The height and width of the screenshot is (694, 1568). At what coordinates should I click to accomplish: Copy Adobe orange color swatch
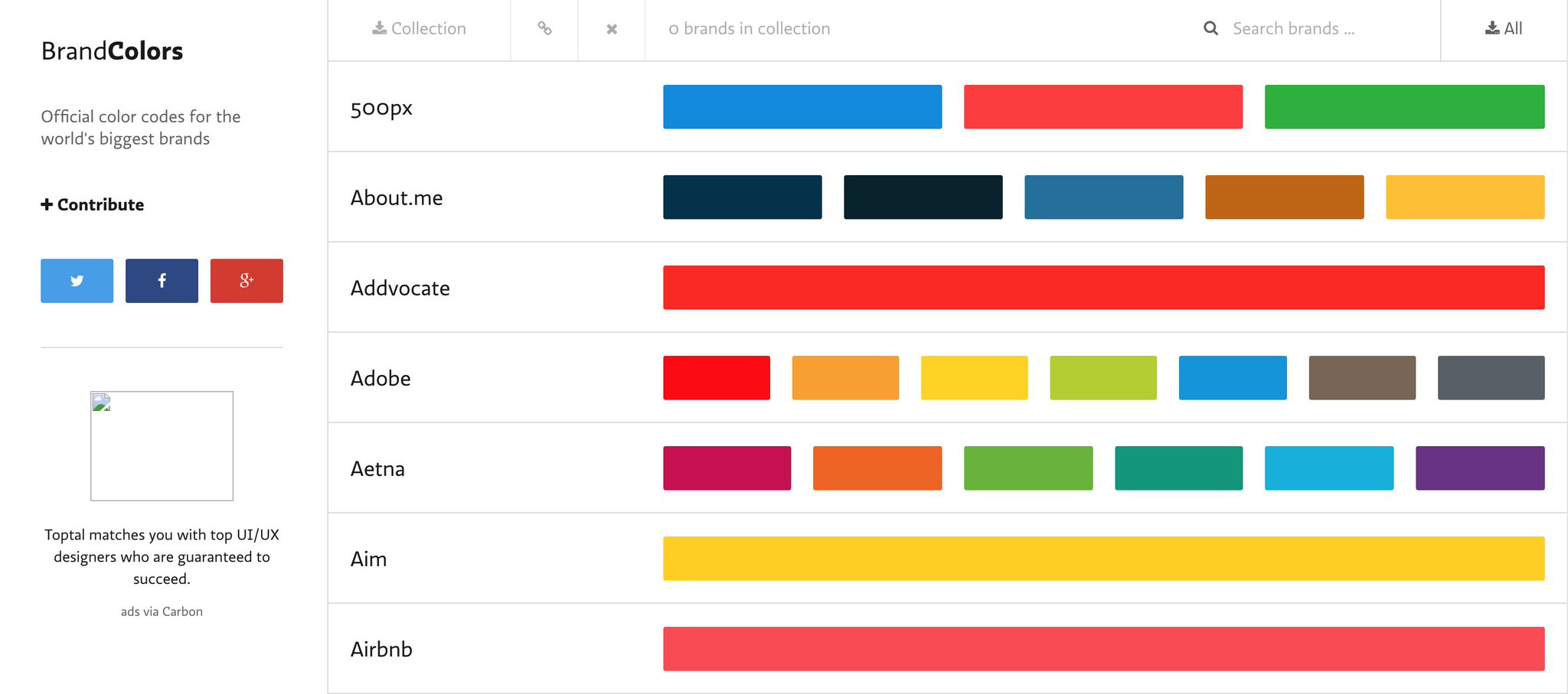(845, 378)
